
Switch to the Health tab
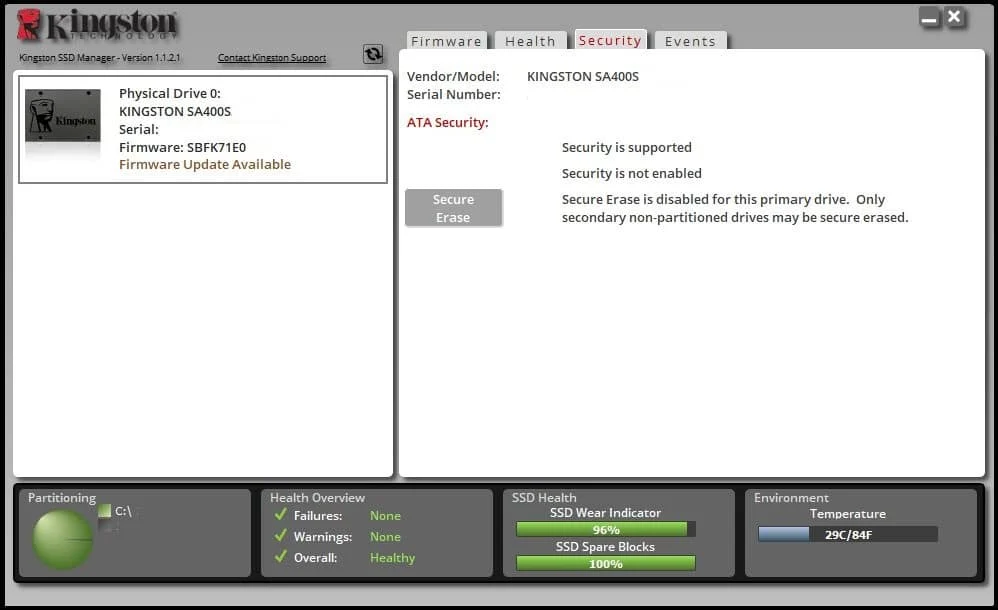[530, 41]
